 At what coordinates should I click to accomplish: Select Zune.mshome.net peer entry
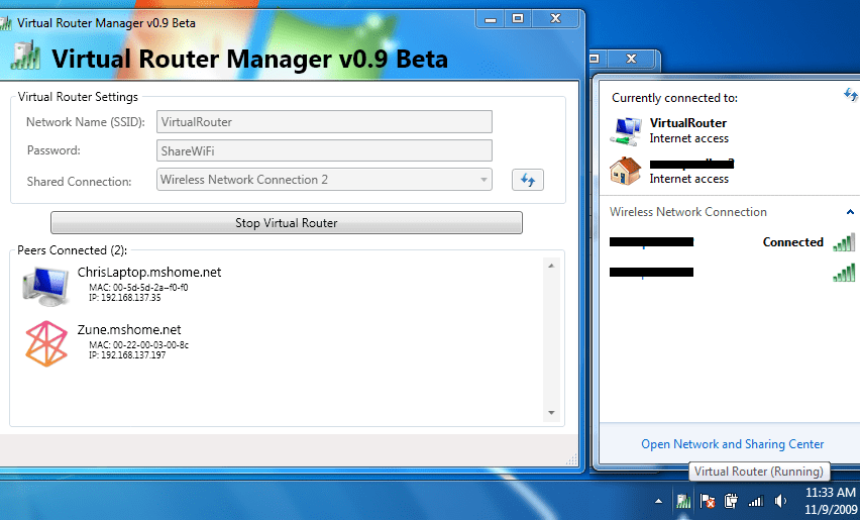107,343
